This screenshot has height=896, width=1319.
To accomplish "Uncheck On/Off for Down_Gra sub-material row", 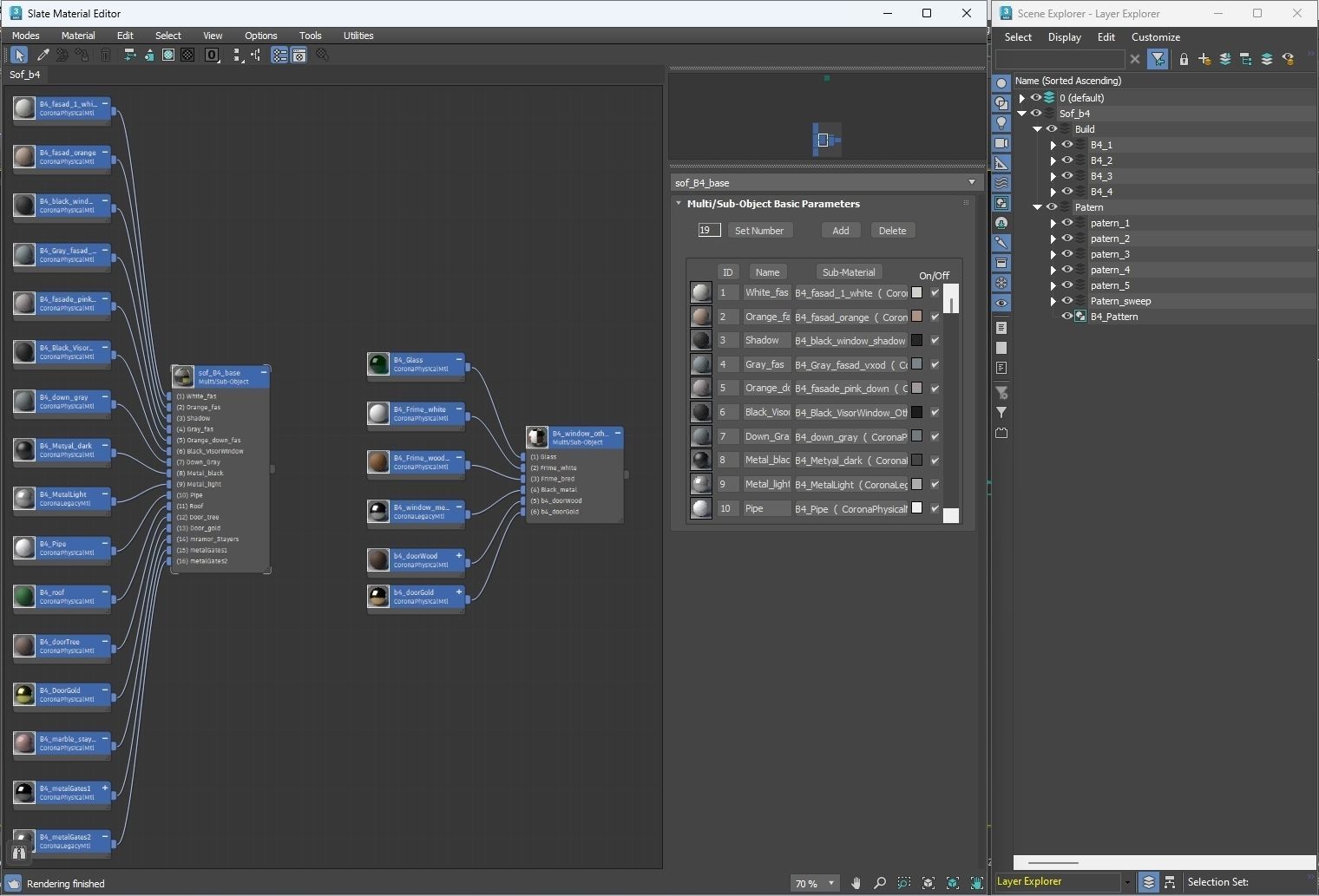I will click(x=935, y=436).
